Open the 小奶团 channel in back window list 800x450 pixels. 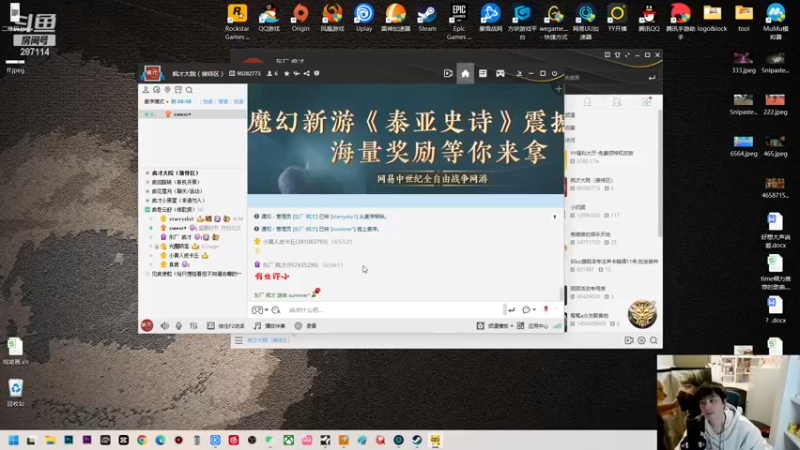[x=611, y=211]
